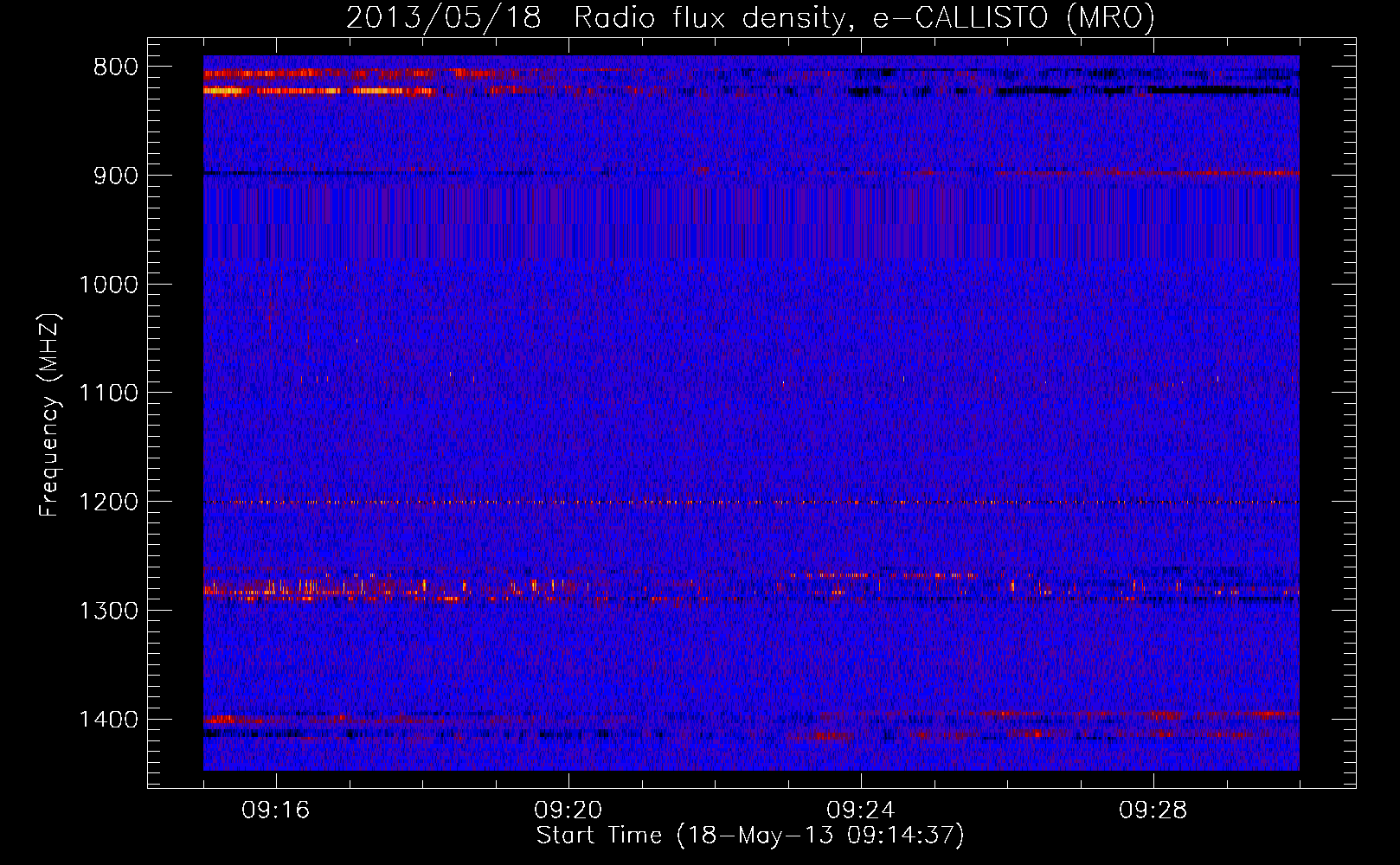Click the 09:24 time tick label

(861, 811)
